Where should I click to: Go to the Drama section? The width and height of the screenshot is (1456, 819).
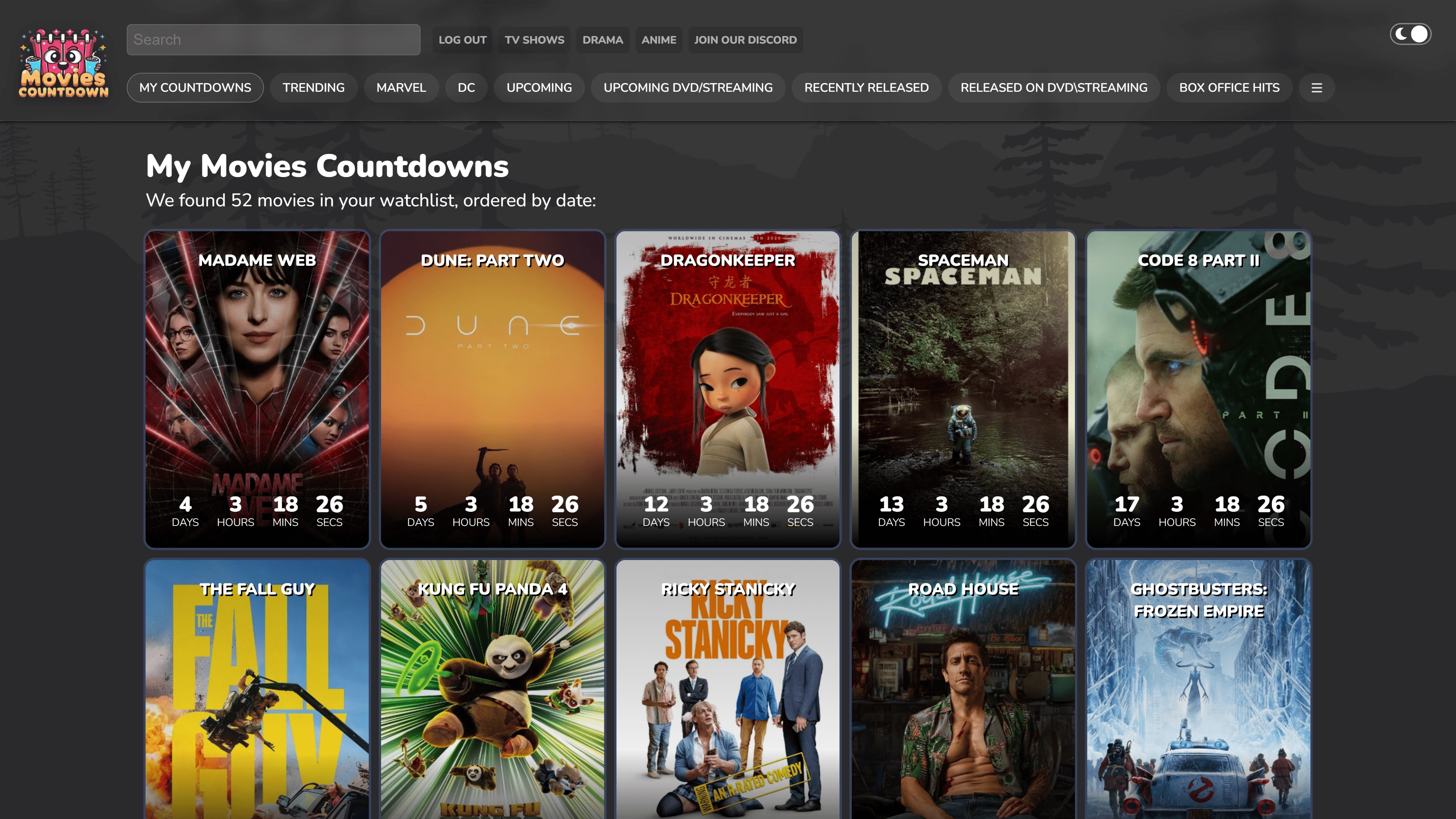coord(602,40)
